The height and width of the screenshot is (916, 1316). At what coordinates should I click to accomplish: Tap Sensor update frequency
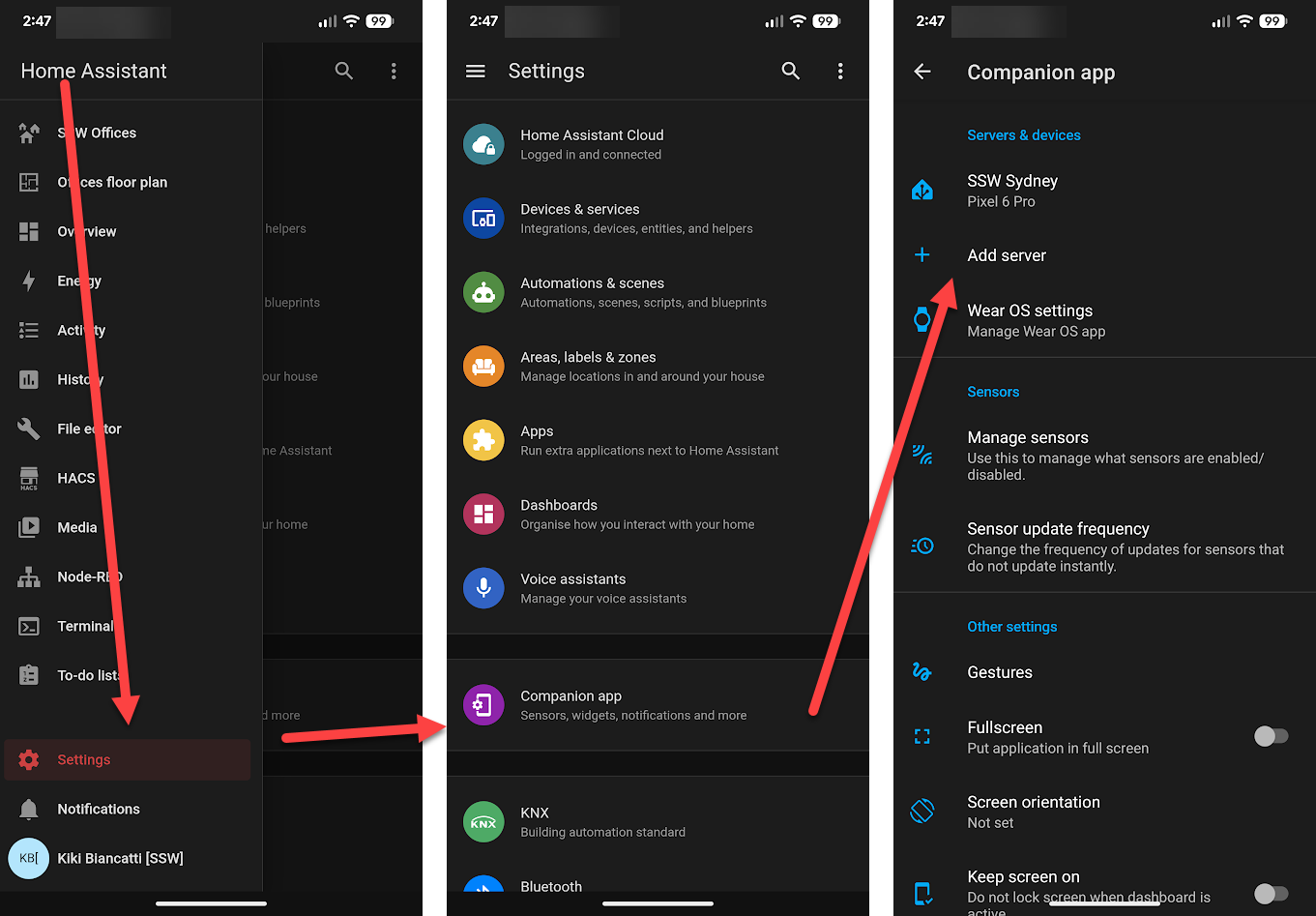pyautogui.click(x=1058, y=529)
